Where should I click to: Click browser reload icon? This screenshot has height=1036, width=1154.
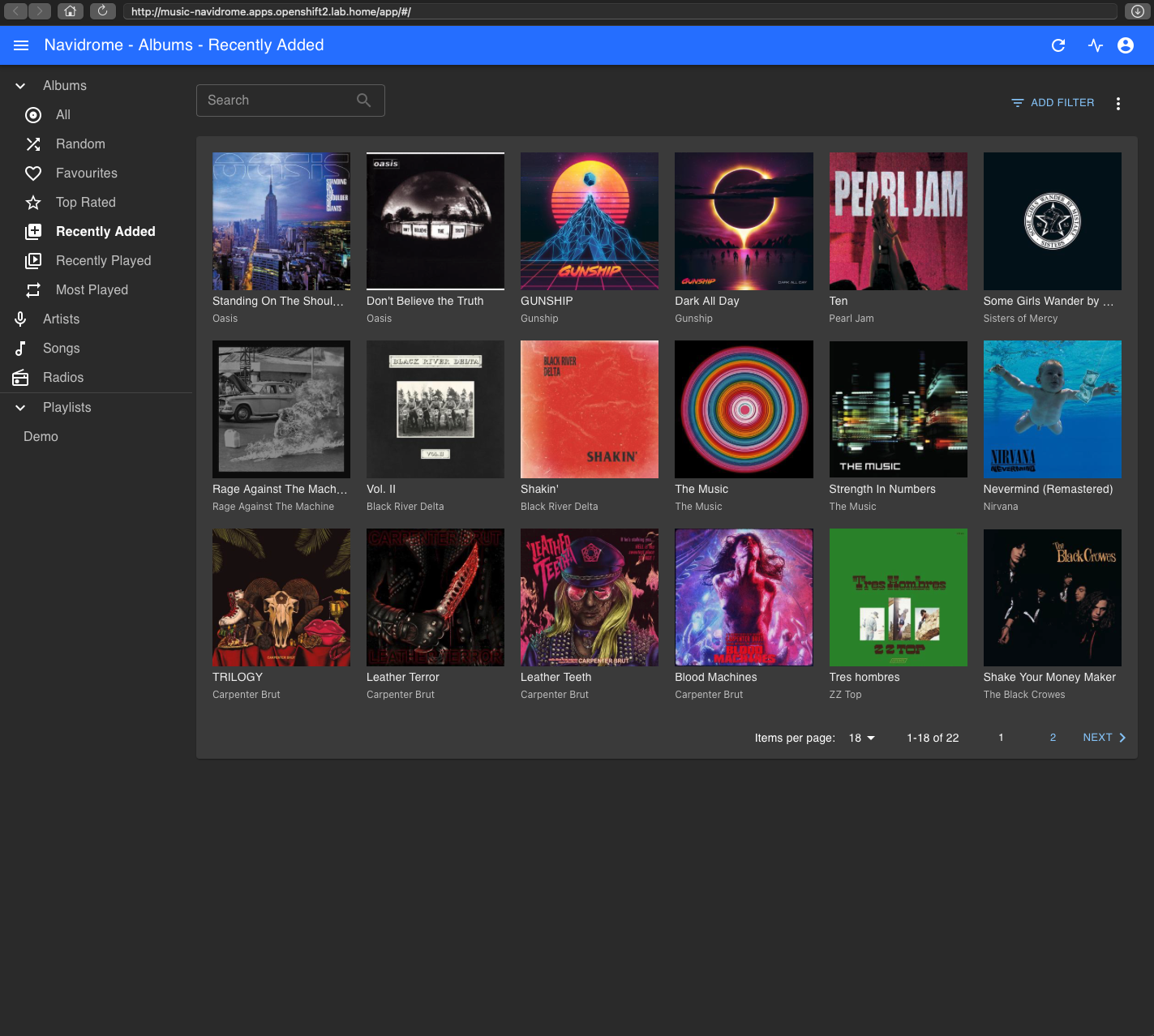tap(102, 11)
